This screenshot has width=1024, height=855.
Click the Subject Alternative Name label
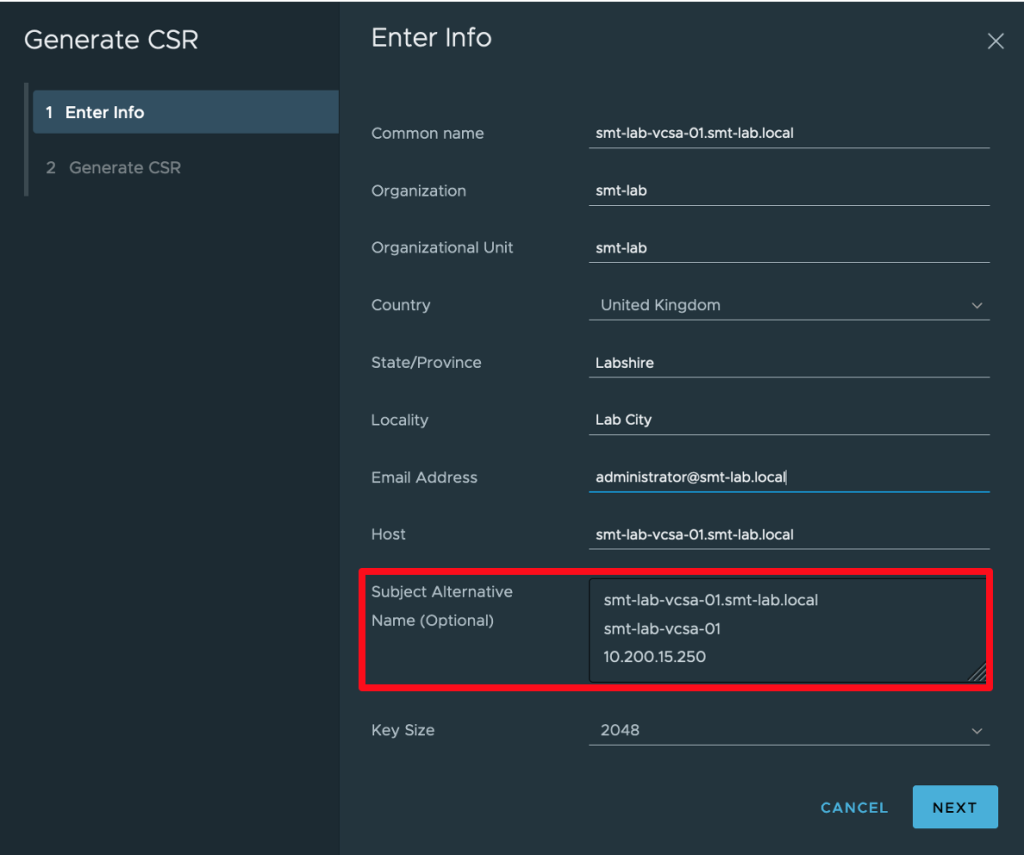tap(441, 606)
